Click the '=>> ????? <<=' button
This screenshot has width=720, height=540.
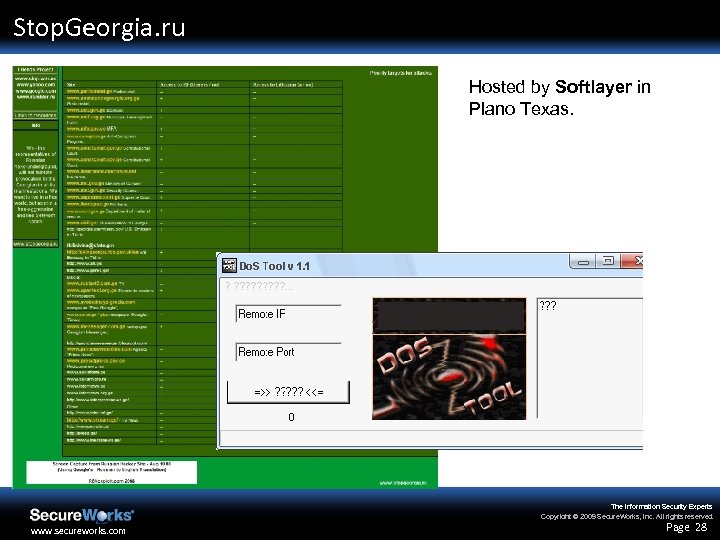(x=288, y=392)
